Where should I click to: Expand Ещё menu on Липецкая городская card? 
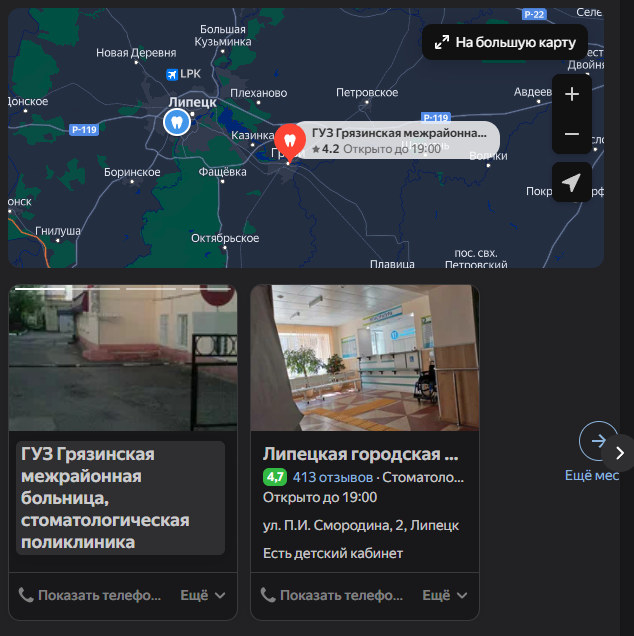(x=445, y=595)
